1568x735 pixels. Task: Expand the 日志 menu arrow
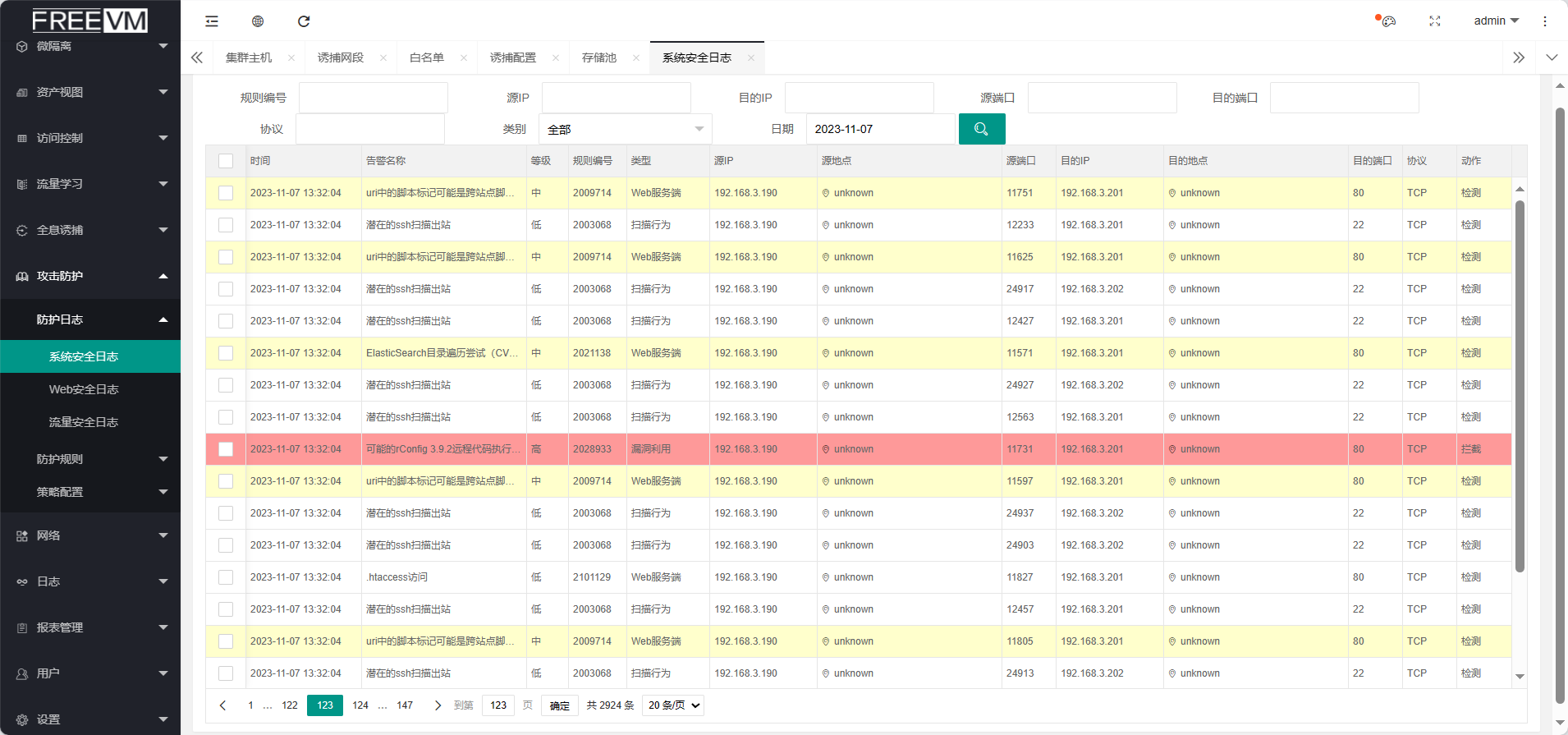click(x=163, y=581)
